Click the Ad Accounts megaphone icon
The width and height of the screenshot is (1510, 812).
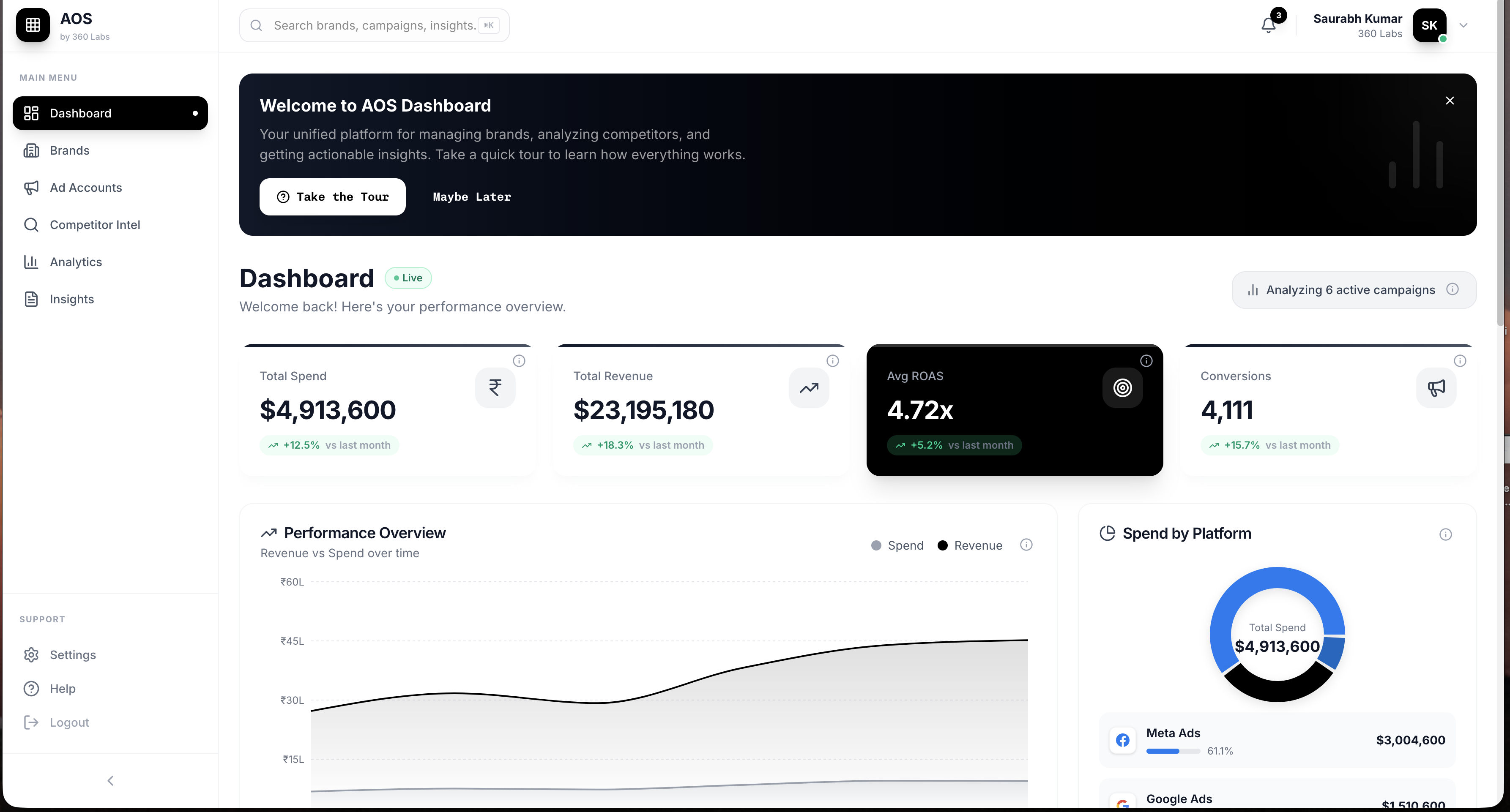(31, 188)
